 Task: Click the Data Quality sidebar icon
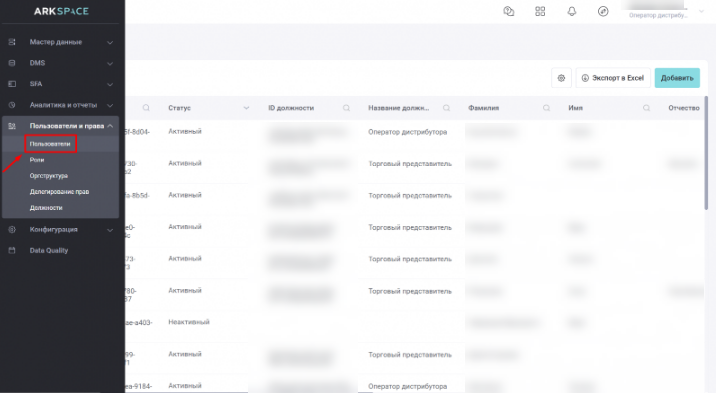coord(12,251)
